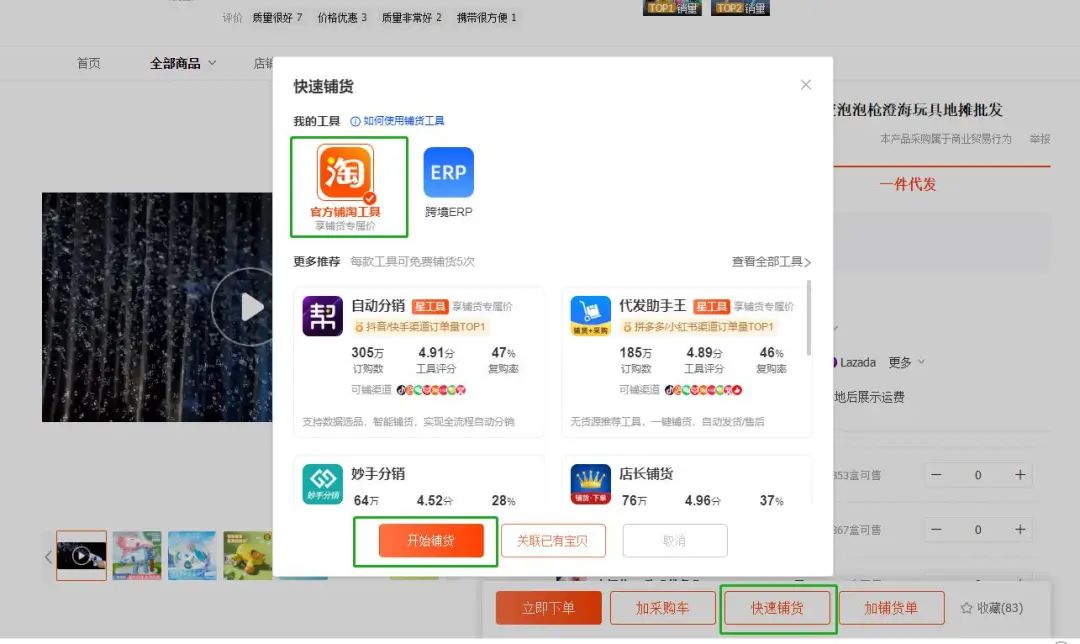Click the 305万 order count
The height and width of the screenshot is (644, 1080).
click(368, 353)
